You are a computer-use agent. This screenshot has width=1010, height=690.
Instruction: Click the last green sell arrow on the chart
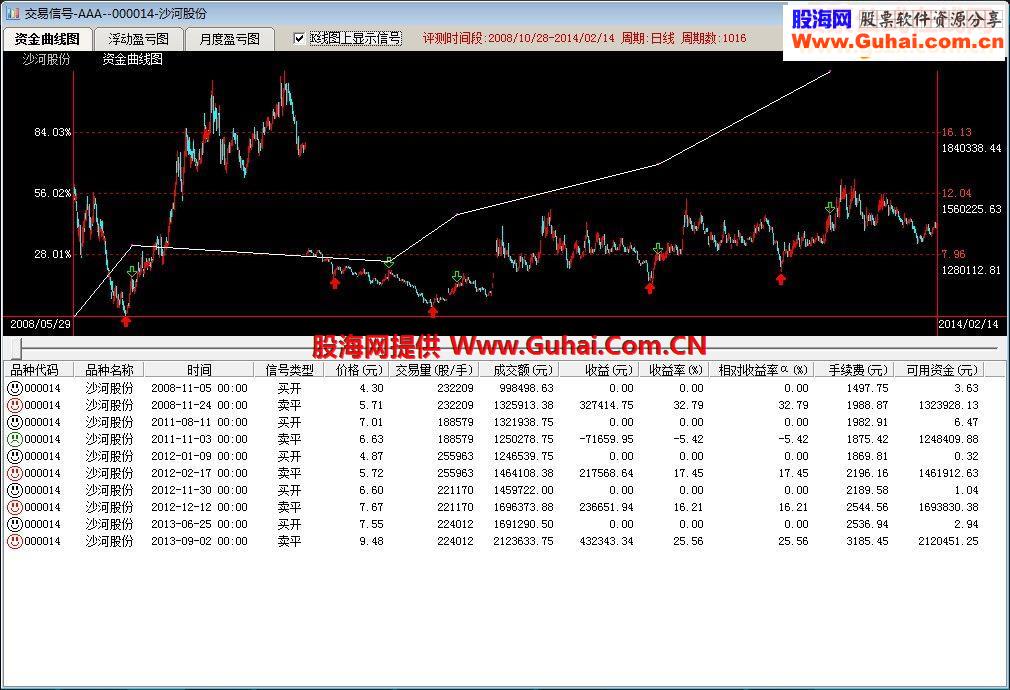[x=830, y=207]
